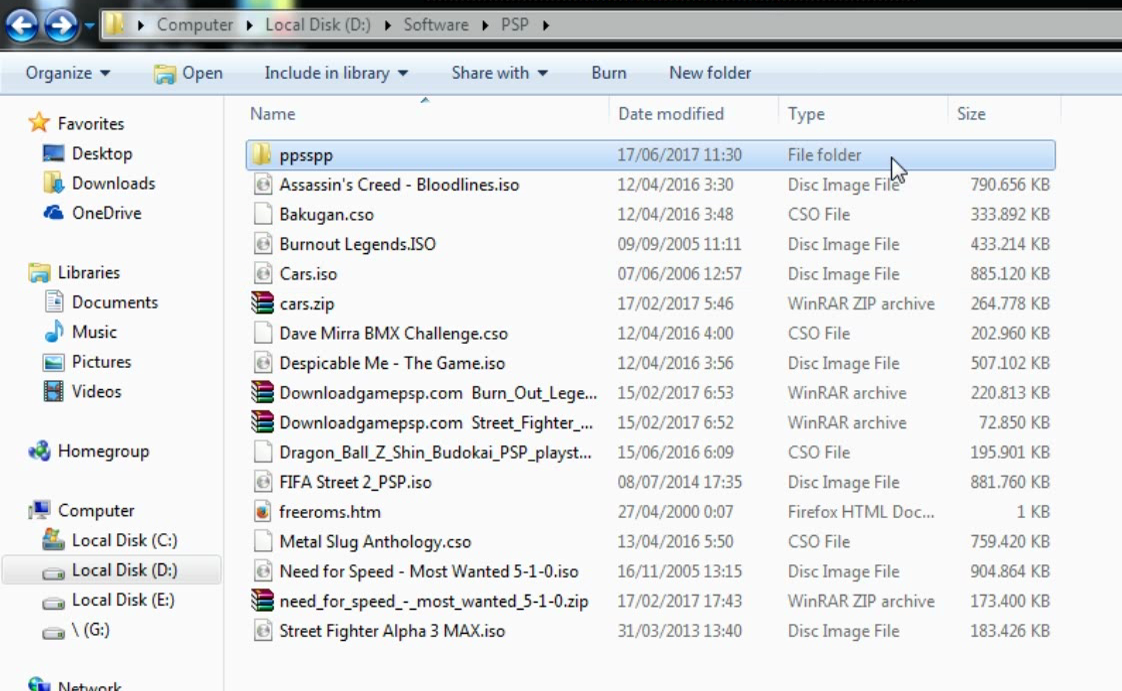Click the Assassin's Creed disc image icon
This screenshot has height=691, width=1122.
pyautogui.click(x=262, y=185)
